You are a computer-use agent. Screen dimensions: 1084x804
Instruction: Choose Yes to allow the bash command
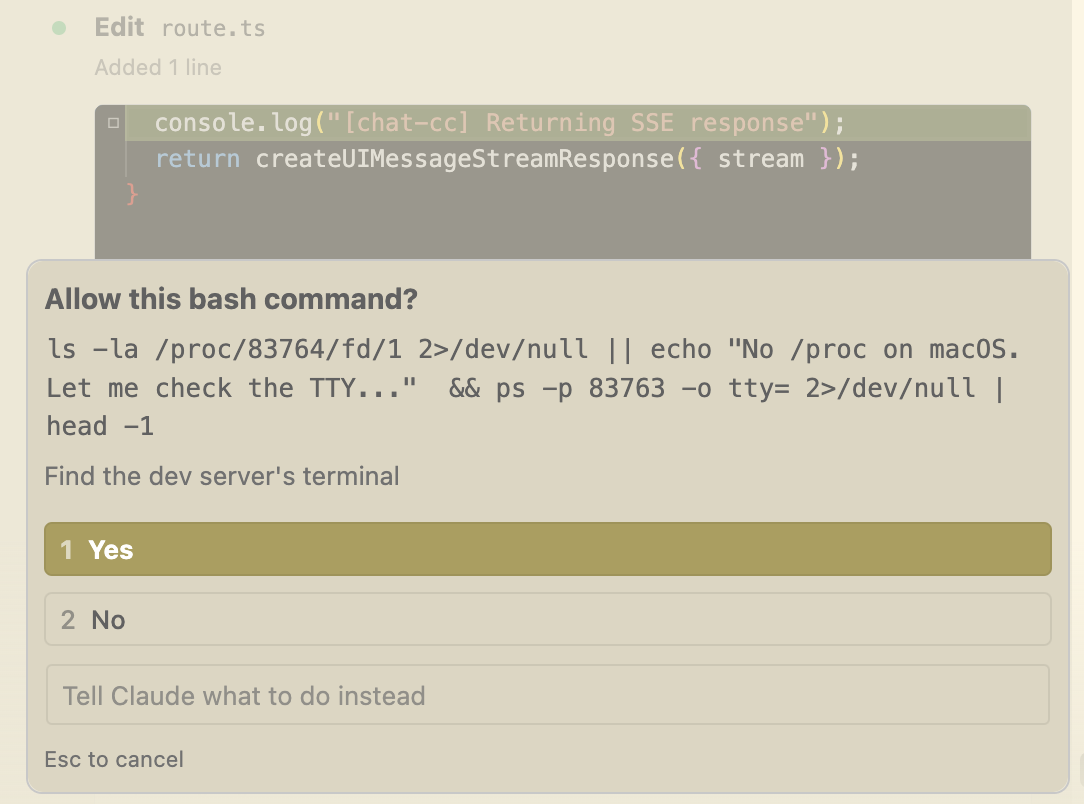(x=547, y=550)
